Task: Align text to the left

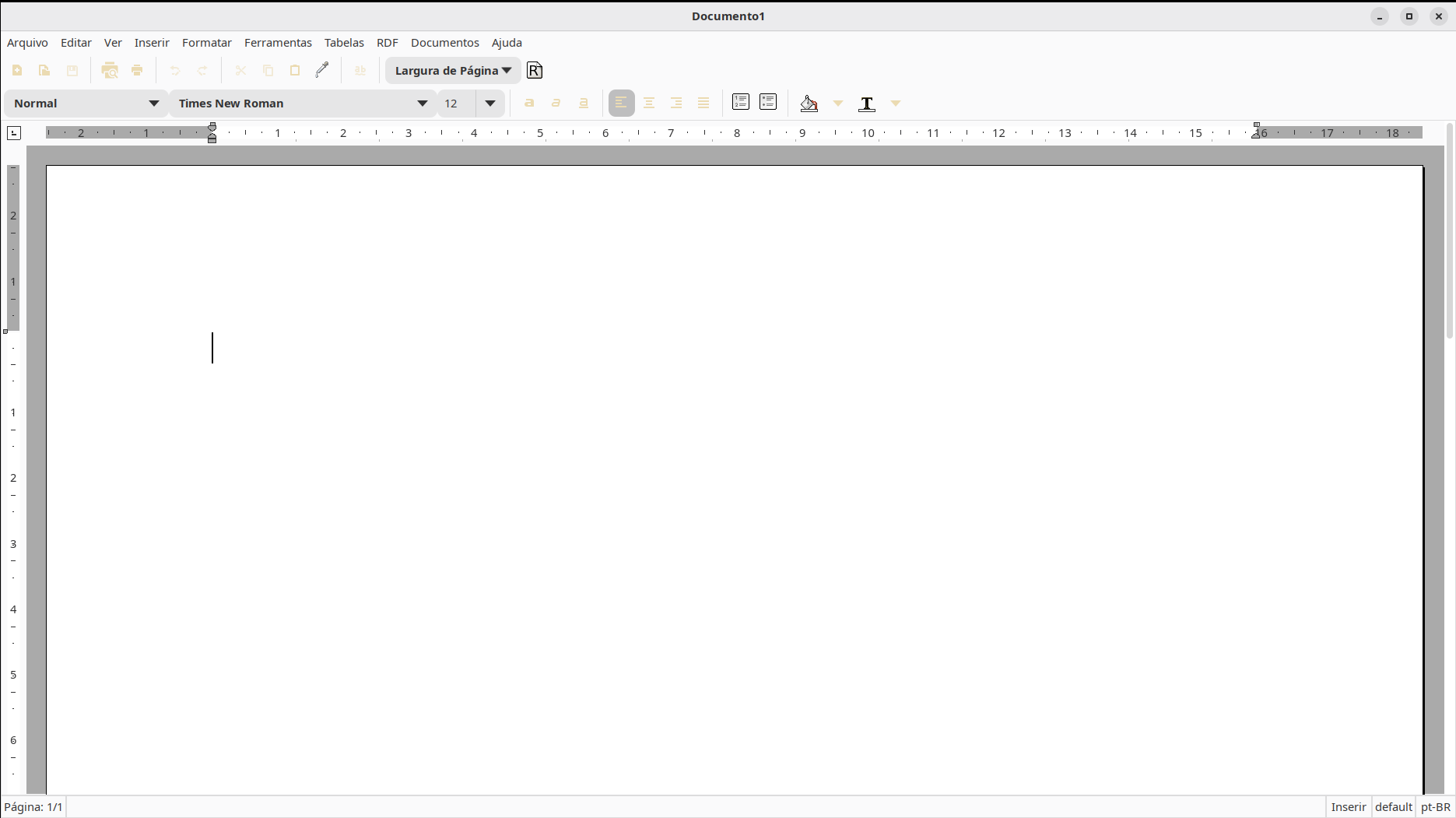Action: (x=621, y=103)
